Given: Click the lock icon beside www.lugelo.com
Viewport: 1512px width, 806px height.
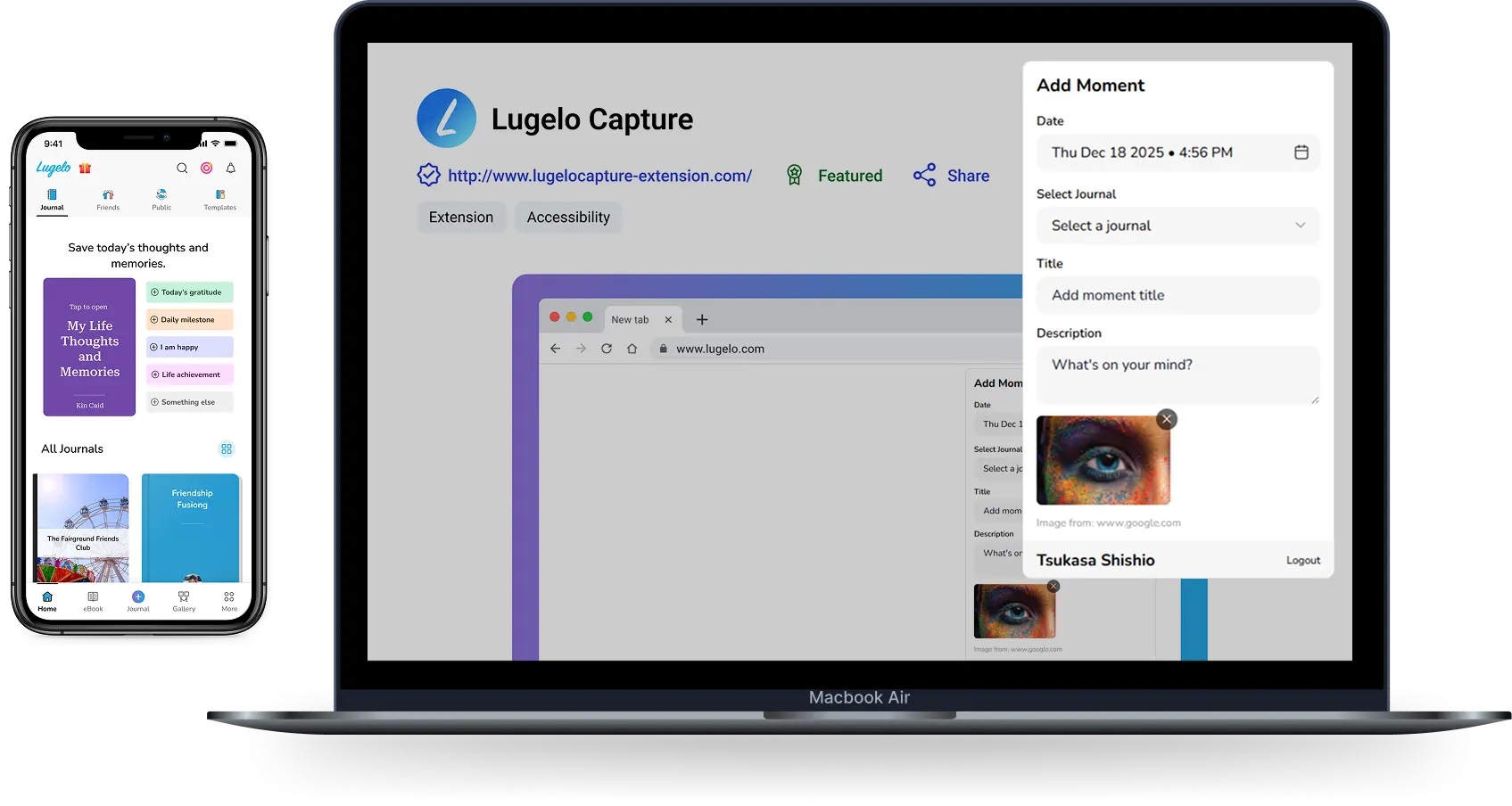Looking at the screenshot, I should [663, 349].
